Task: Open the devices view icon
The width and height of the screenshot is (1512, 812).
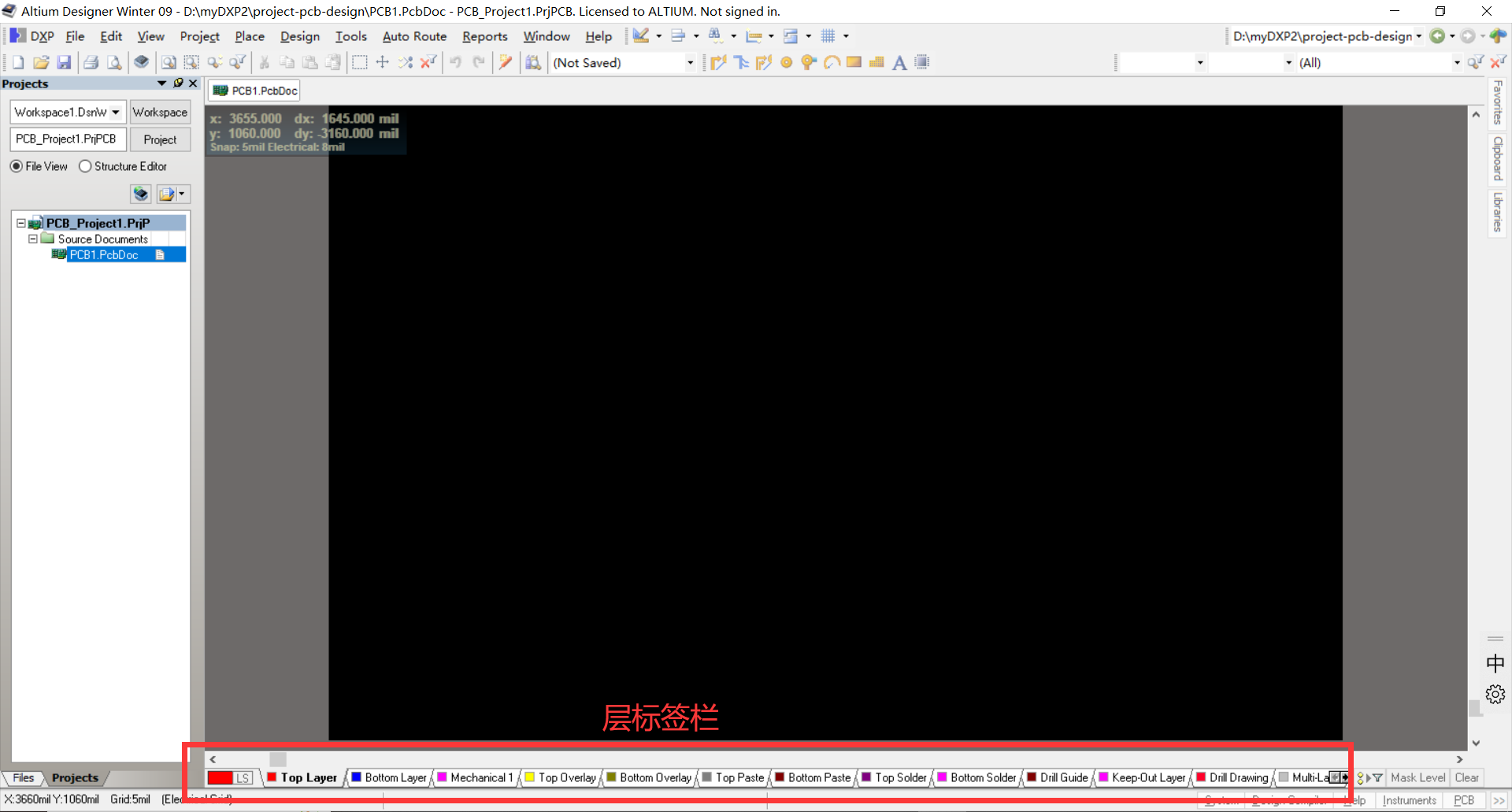Action: click(141, 62)
